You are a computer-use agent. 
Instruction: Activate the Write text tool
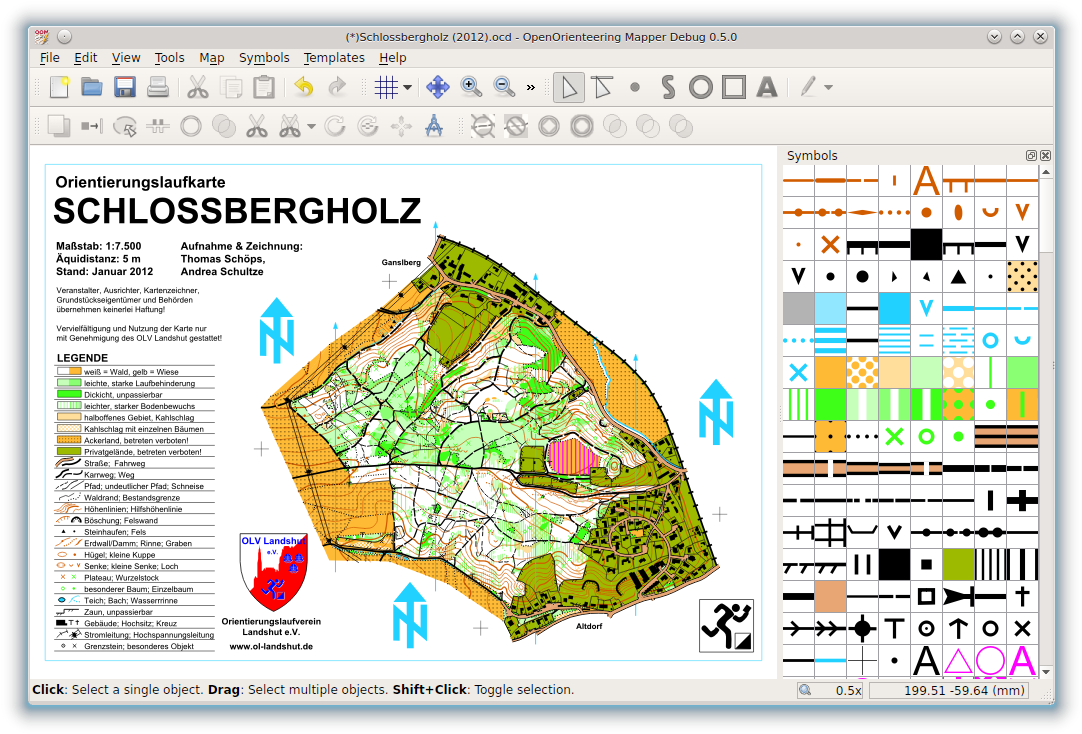coord(766,87)
